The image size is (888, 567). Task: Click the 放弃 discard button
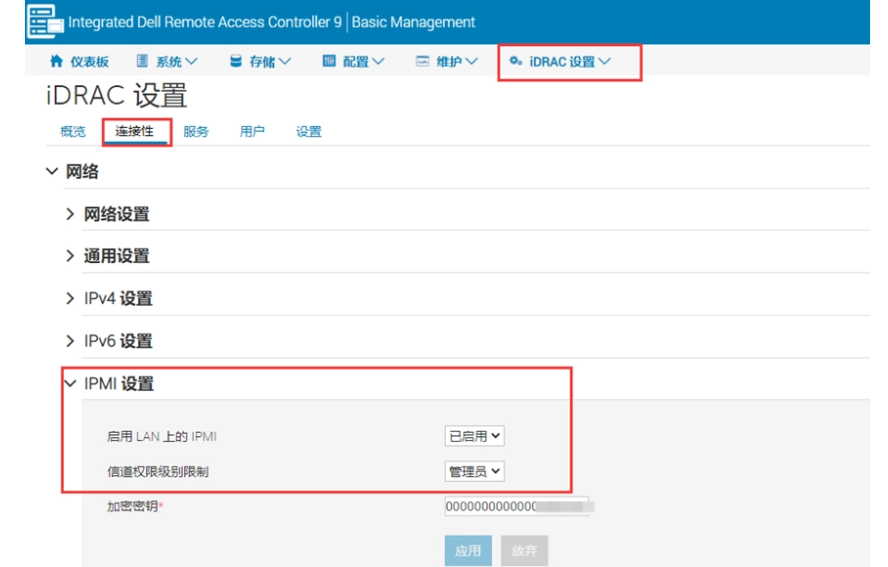click(x=524, y=551)
